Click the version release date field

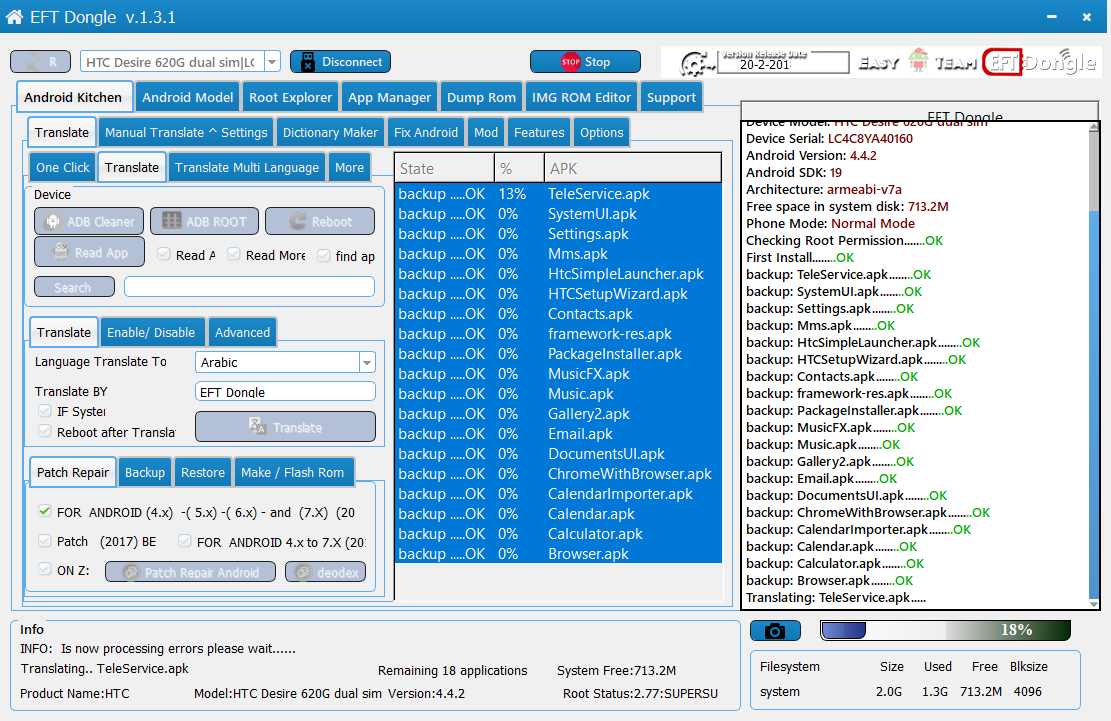click(784, 64)
